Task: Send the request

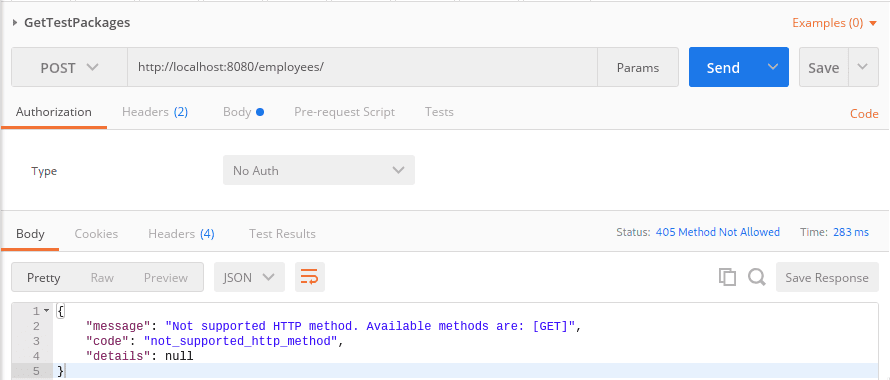Action: click(723, 67)
